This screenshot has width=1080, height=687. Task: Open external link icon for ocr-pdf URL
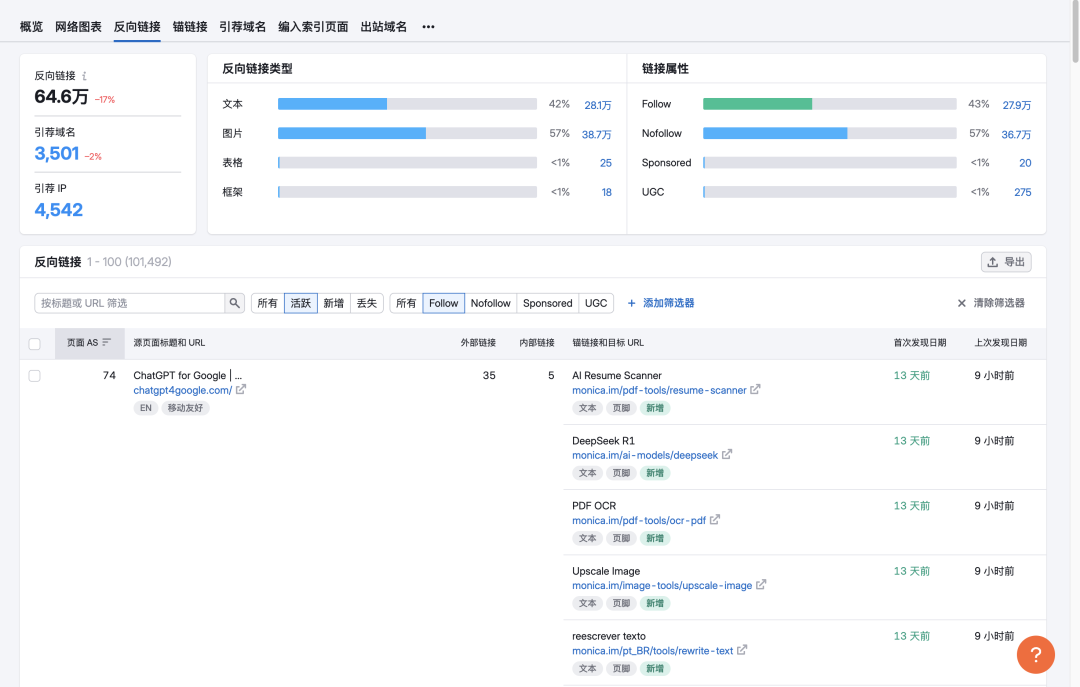pyautogui.click(x=715, y=520)
